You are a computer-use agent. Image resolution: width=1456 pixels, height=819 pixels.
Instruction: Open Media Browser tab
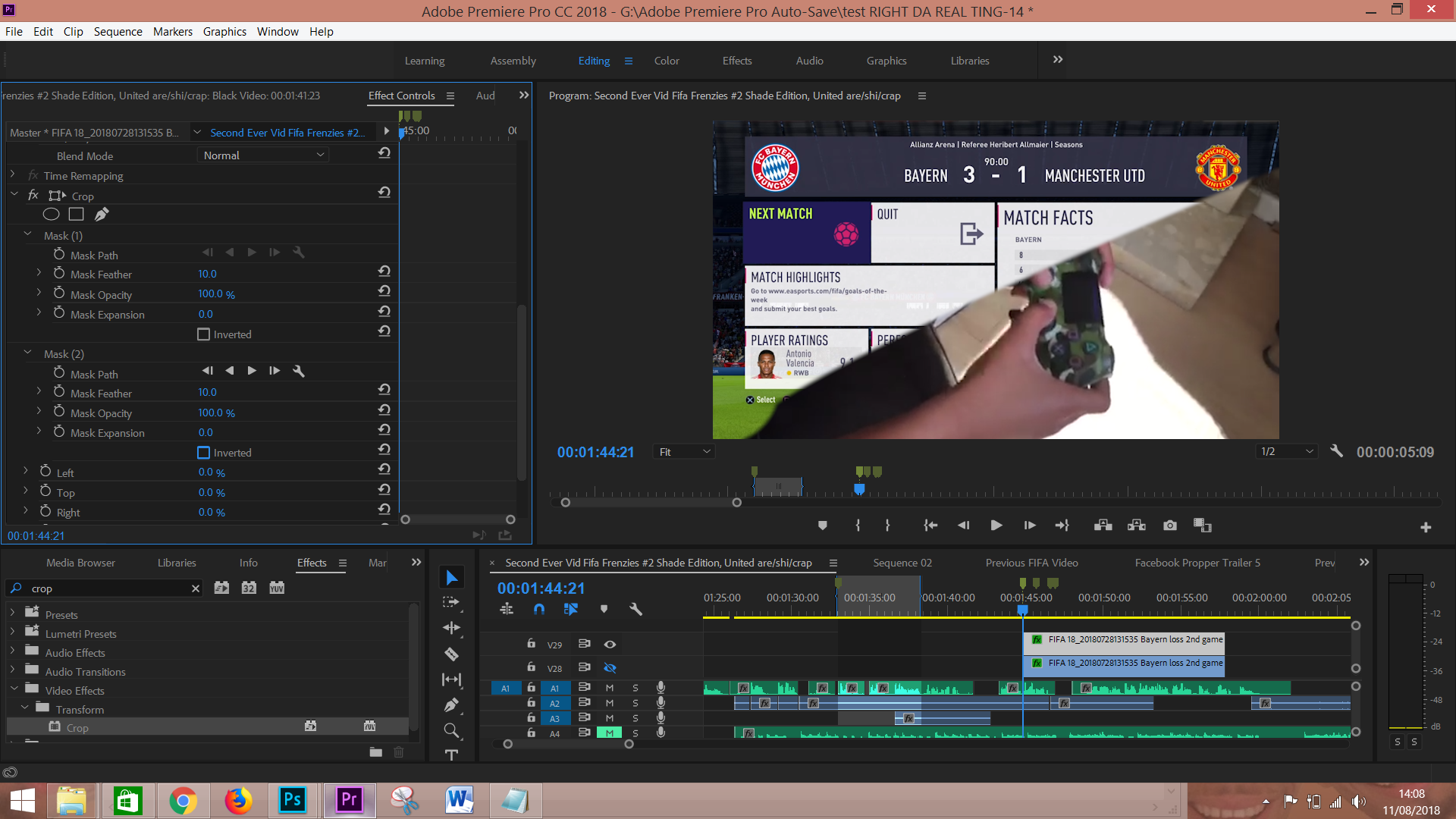coord(80,563)
